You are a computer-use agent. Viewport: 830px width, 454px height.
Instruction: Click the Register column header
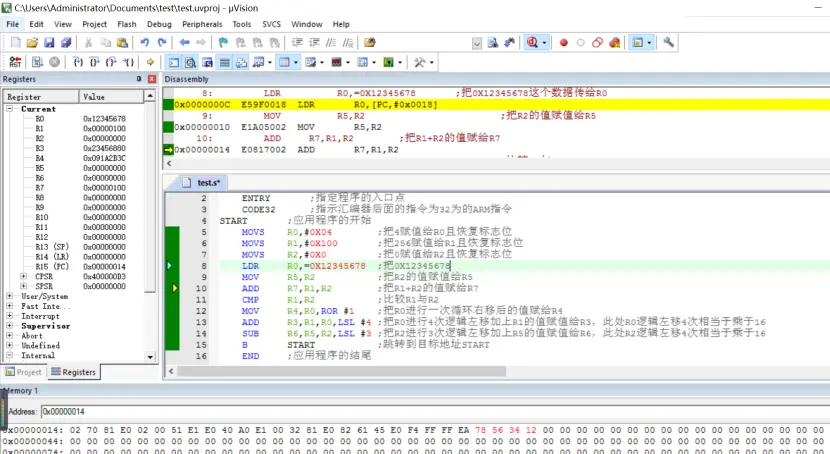41,97
